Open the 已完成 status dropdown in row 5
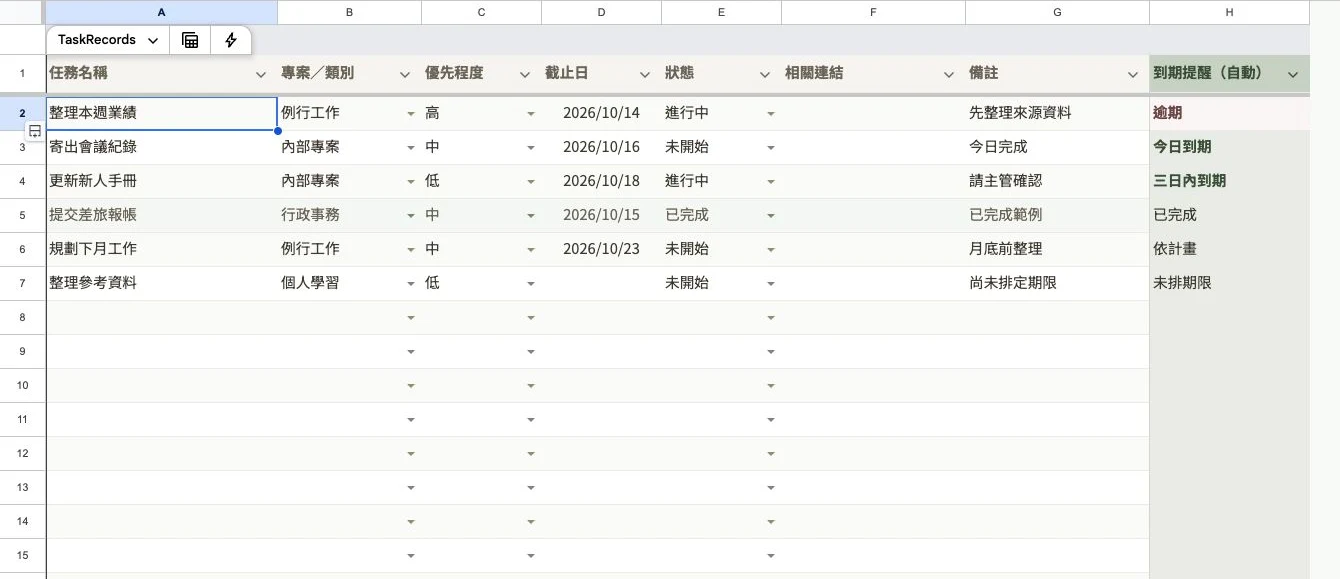This screenshot has height=579, width=1340. [771, 216]
